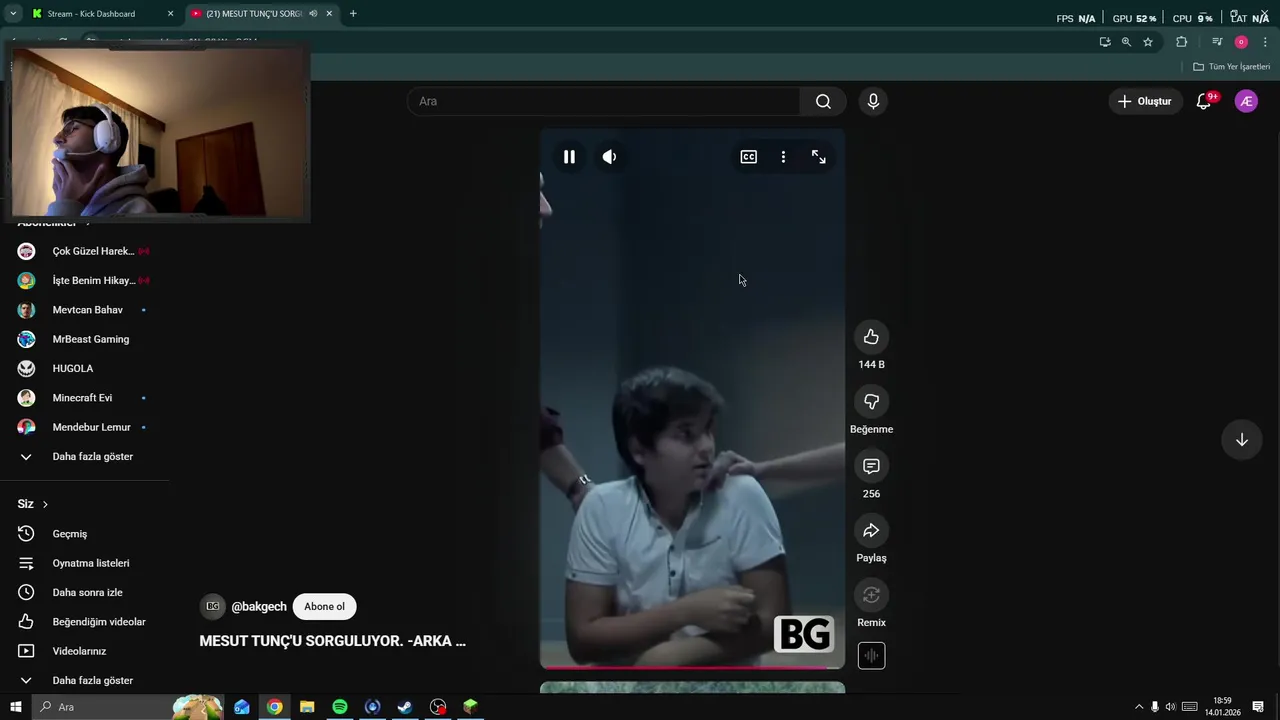Click the Oluştur create button
1280x720 pixels.
point(1144,101)
